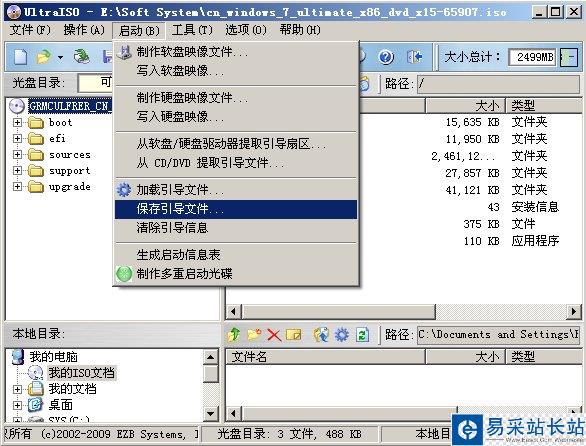Open the 帮助(H) menu
Viewport: 586px width, 446px height.
coord(300,30)
